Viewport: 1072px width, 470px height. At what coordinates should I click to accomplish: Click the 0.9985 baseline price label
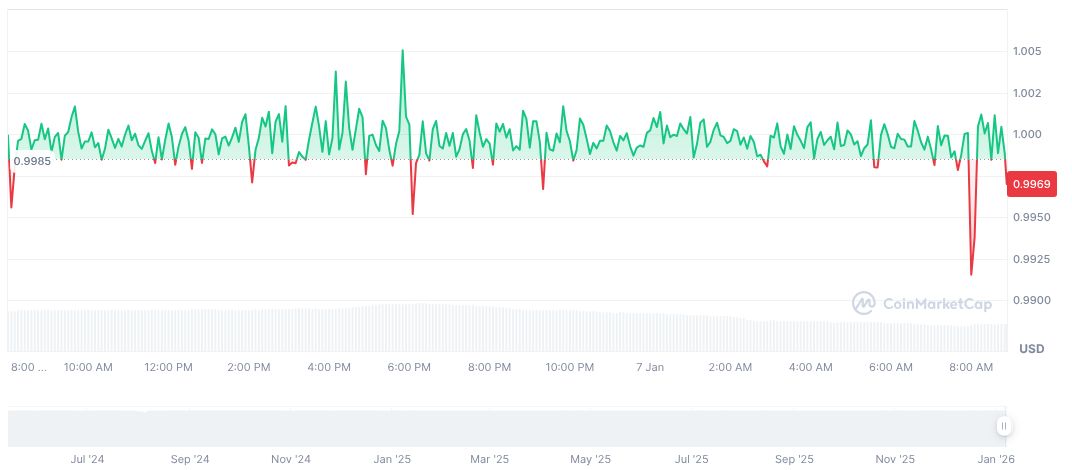[x=32, y=161]
